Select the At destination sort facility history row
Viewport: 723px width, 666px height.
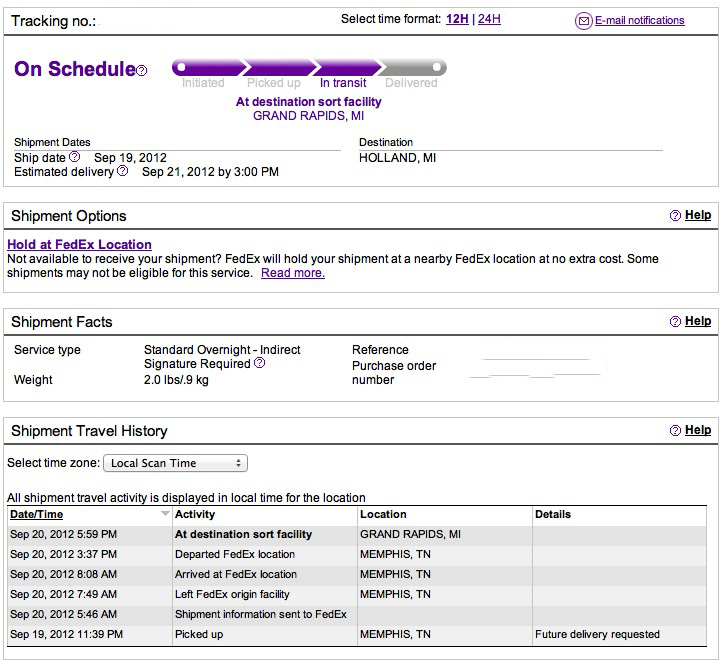[357, 534]
